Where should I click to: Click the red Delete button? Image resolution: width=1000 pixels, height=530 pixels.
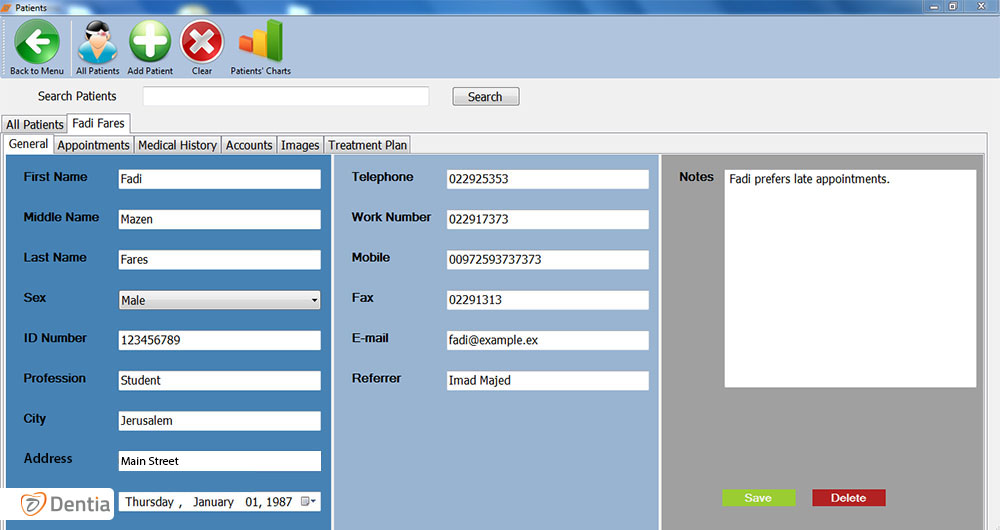point(848,498)
